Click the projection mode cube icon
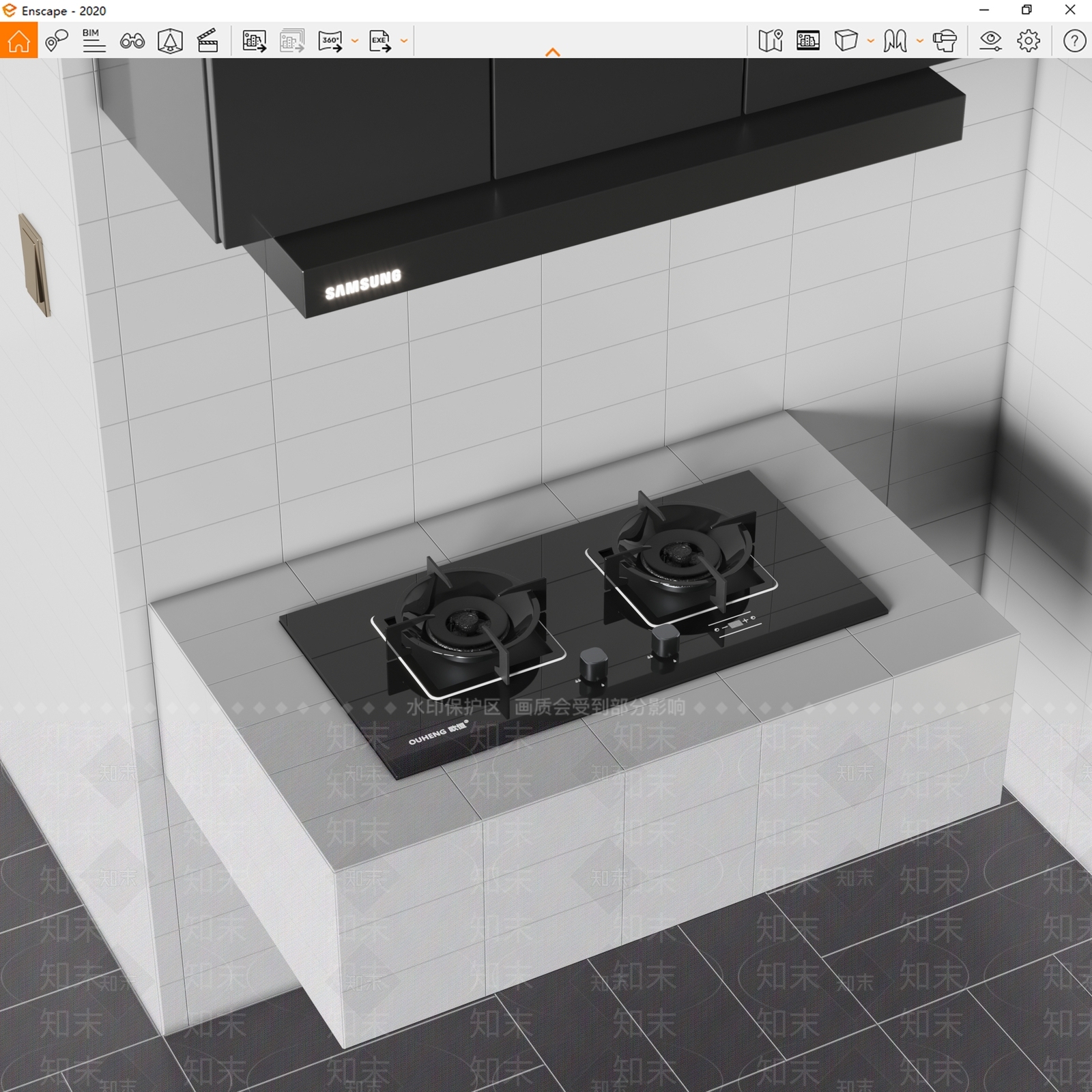The width and height of the screenshot is (1092, 1092). pyautogui.click(x=846, y=40)
